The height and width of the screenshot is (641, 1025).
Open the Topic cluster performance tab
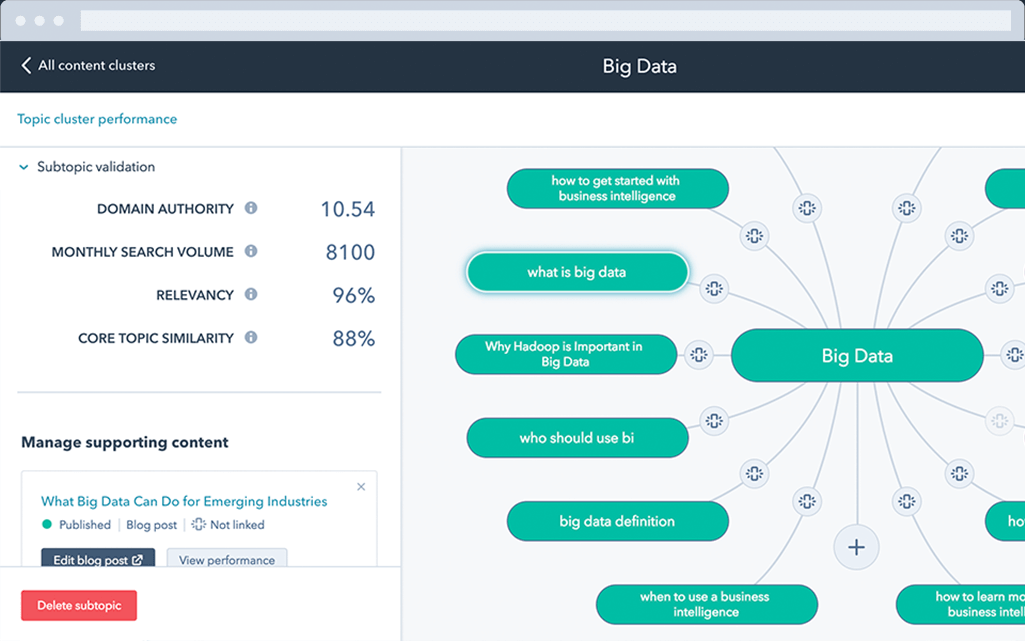point(97,119)
